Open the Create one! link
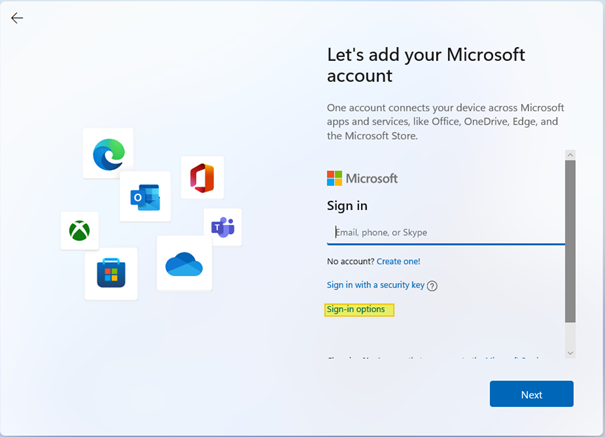The width and height of the screenshot is (605, 437). [x=398, y=262]
